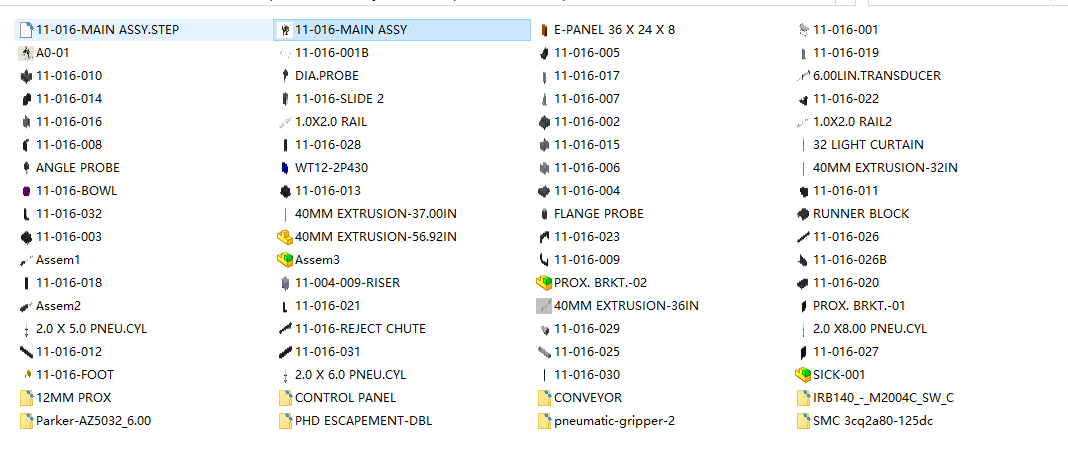The width and height of the screenshot is (1068, 476).
Task: Select the ANGLE PROBE file name
Action: pyautogui.click(x=78, y=168)
